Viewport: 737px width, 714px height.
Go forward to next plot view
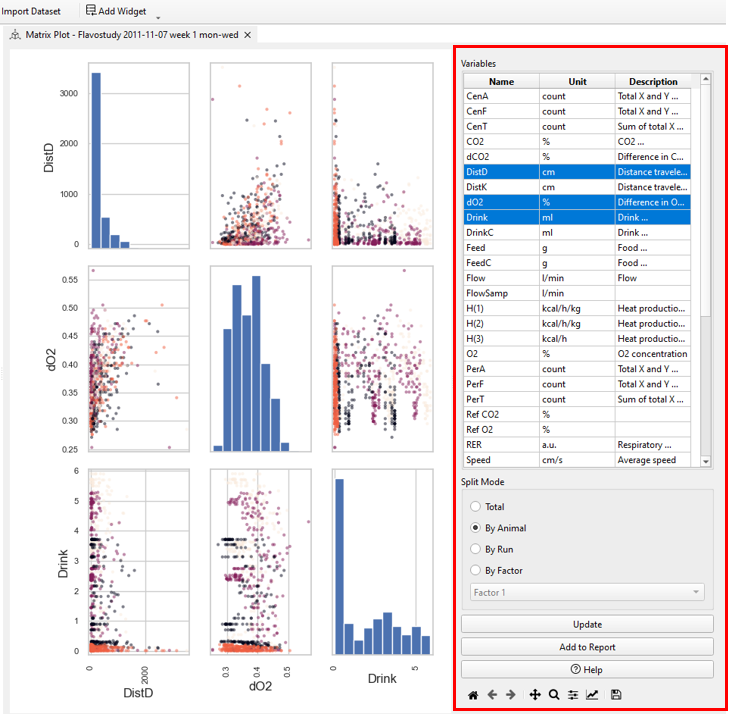click(x=511, y=695)
